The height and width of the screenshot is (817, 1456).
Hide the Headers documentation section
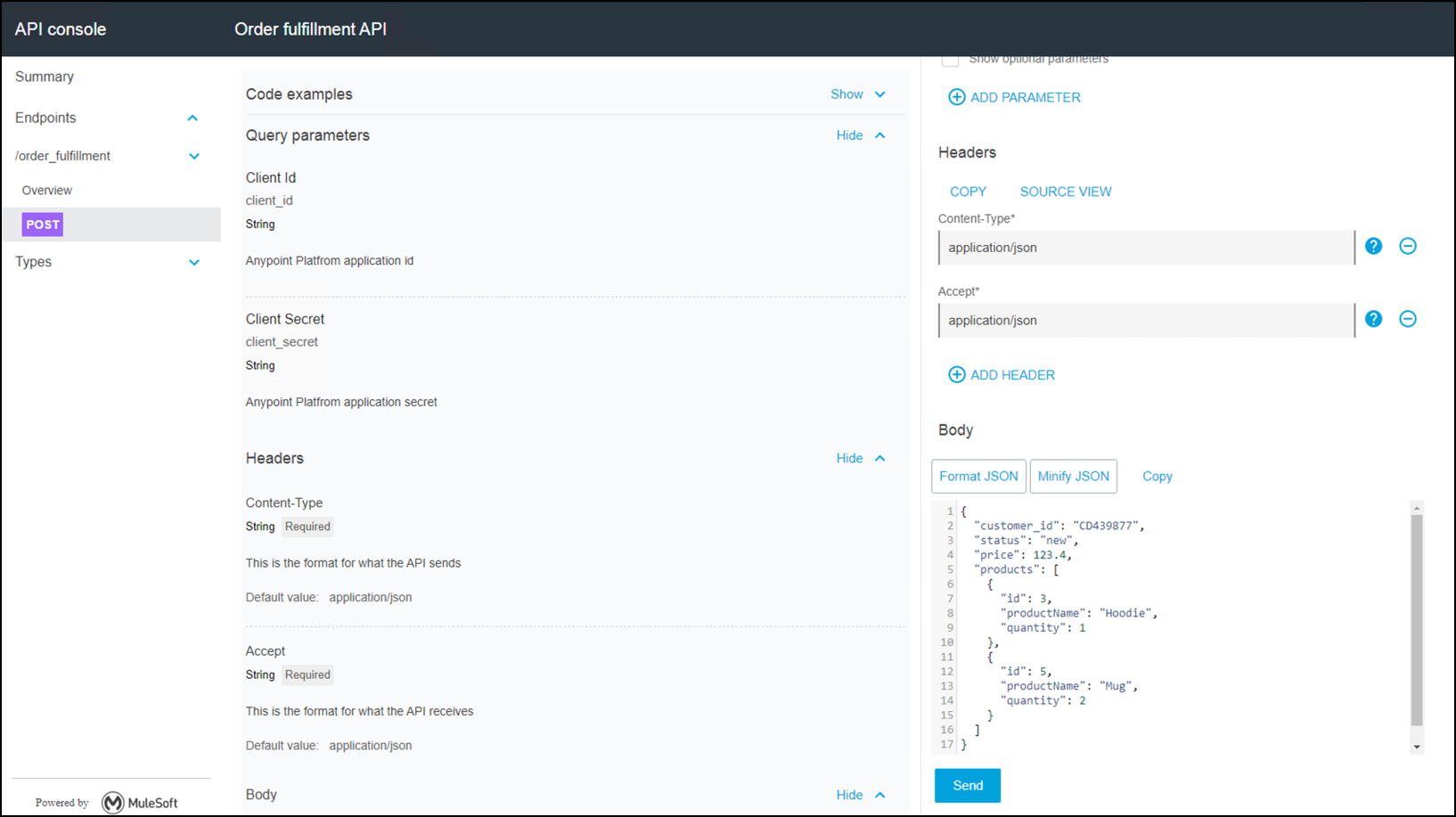click(860, 458)
